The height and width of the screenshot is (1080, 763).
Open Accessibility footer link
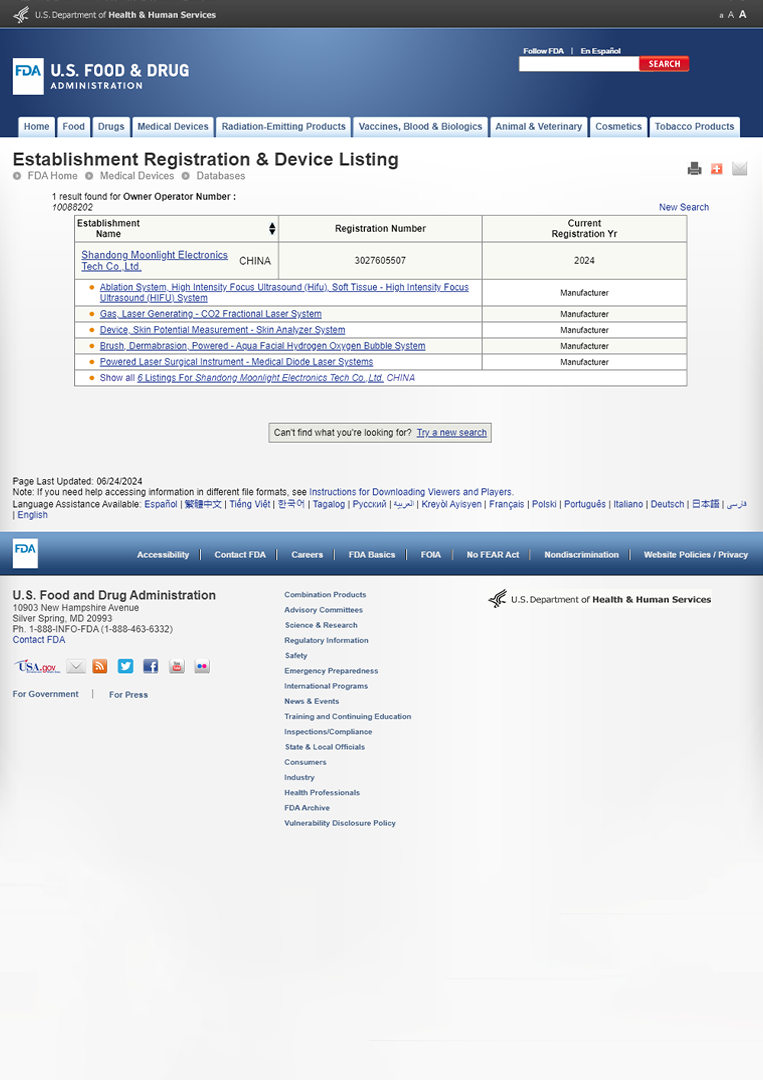[x=163, y=554]
